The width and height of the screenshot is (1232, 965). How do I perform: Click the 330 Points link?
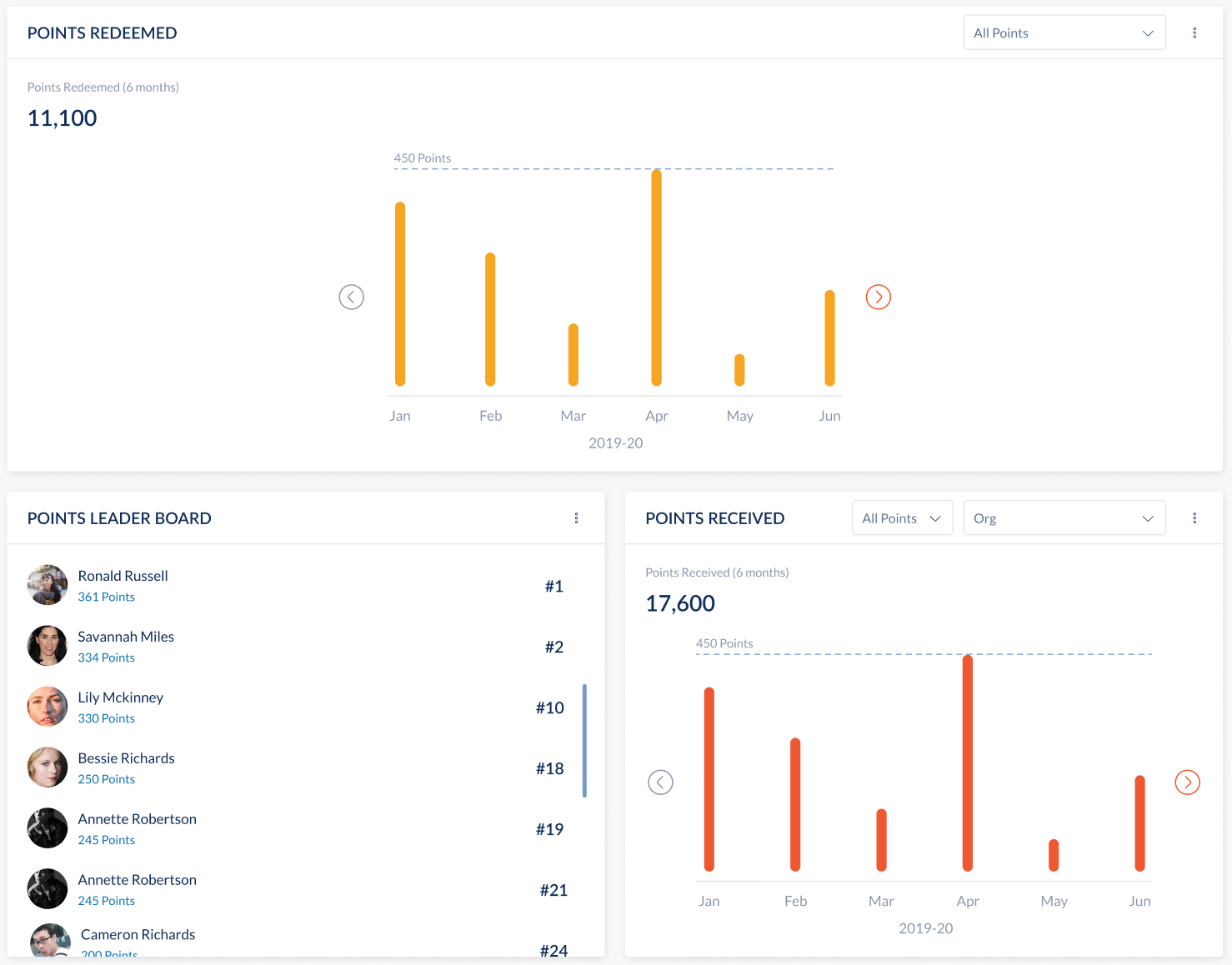(x=107, y=718)
